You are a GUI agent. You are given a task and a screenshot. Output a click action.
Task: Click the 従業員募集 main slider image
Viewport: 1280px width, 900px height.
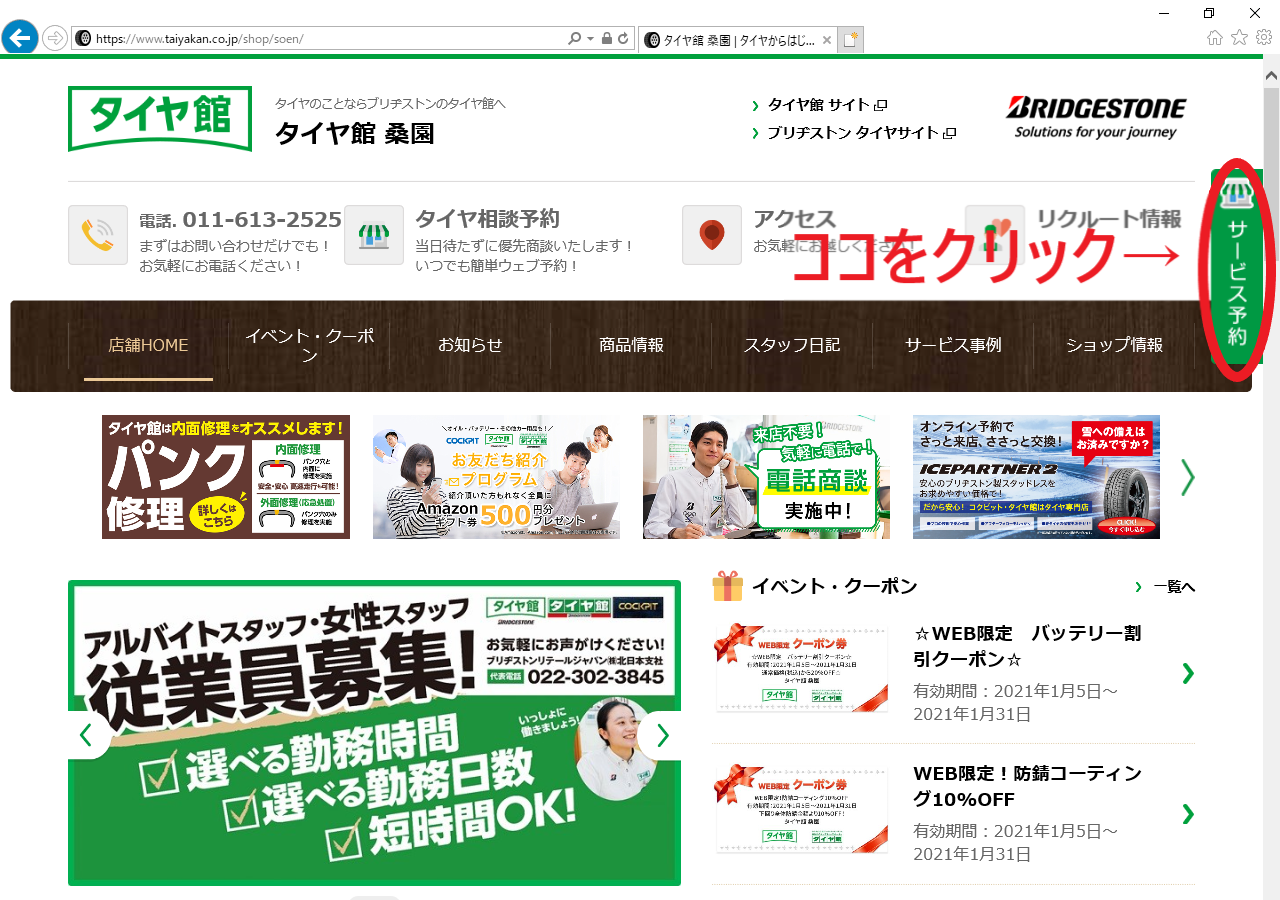point(374,733)
